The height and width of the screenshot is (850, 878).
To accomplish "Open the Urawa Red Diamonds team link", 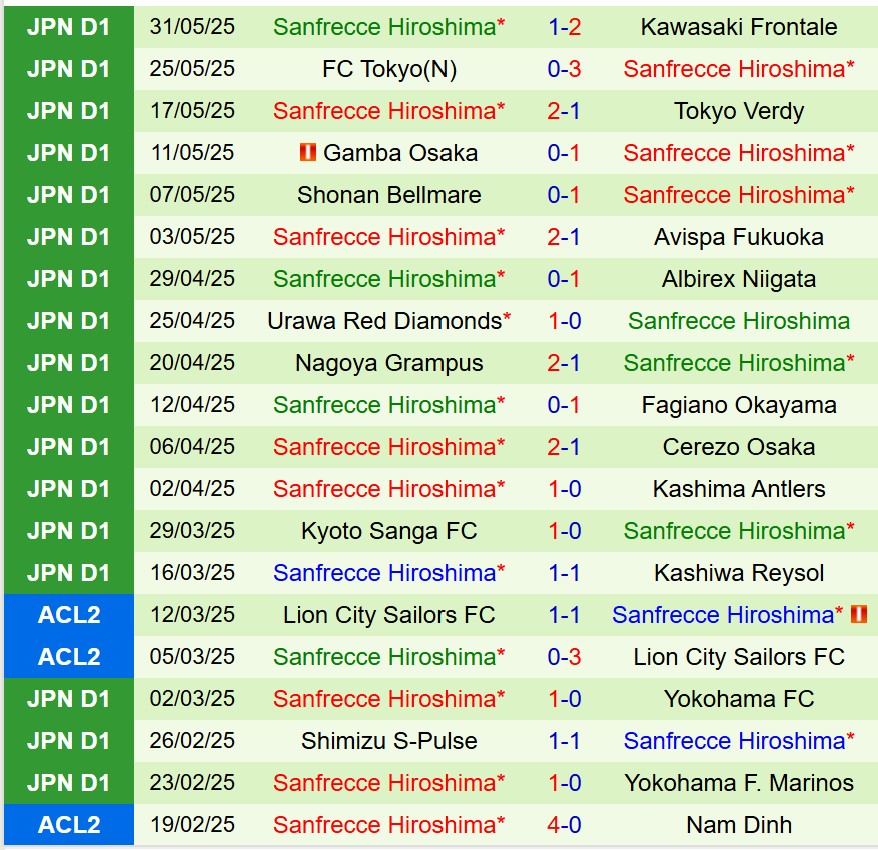I will point(384,321).
